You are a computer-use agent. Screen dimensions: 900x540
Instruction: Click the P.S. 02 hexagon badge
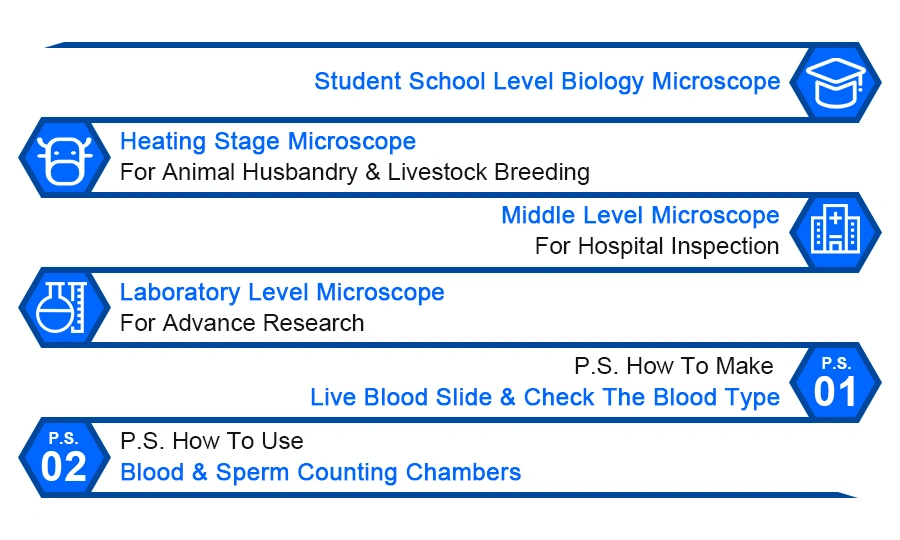point(64,458)
